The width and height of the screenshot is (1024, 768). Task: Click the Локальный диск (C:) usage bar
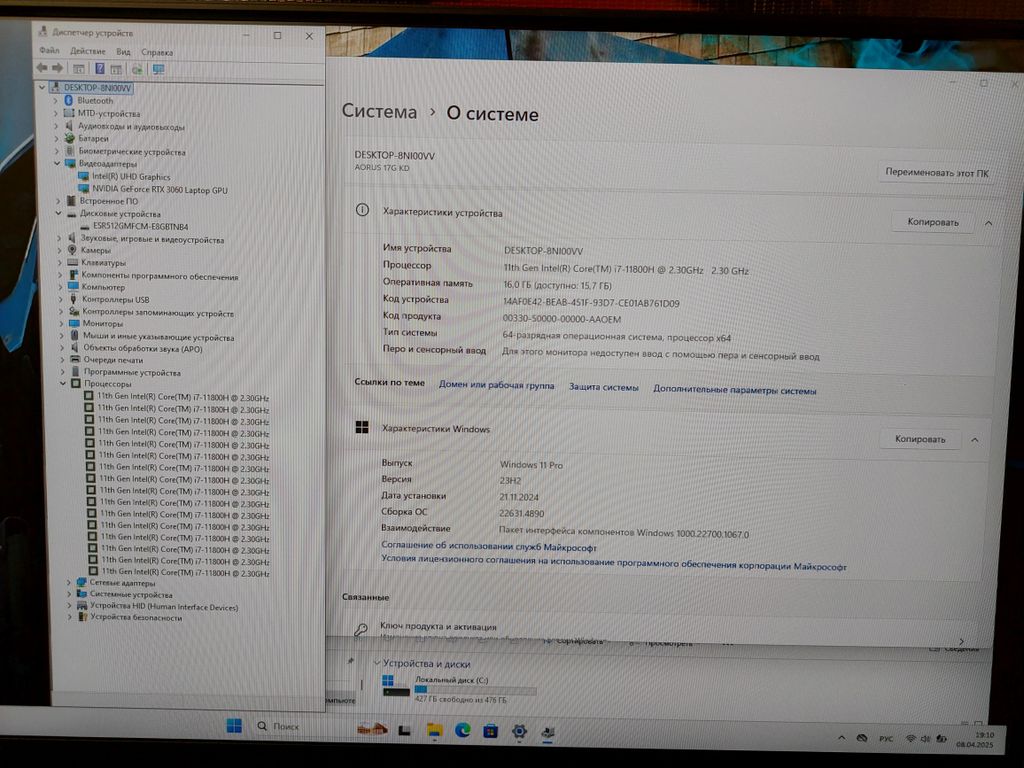tap(474, 690)
